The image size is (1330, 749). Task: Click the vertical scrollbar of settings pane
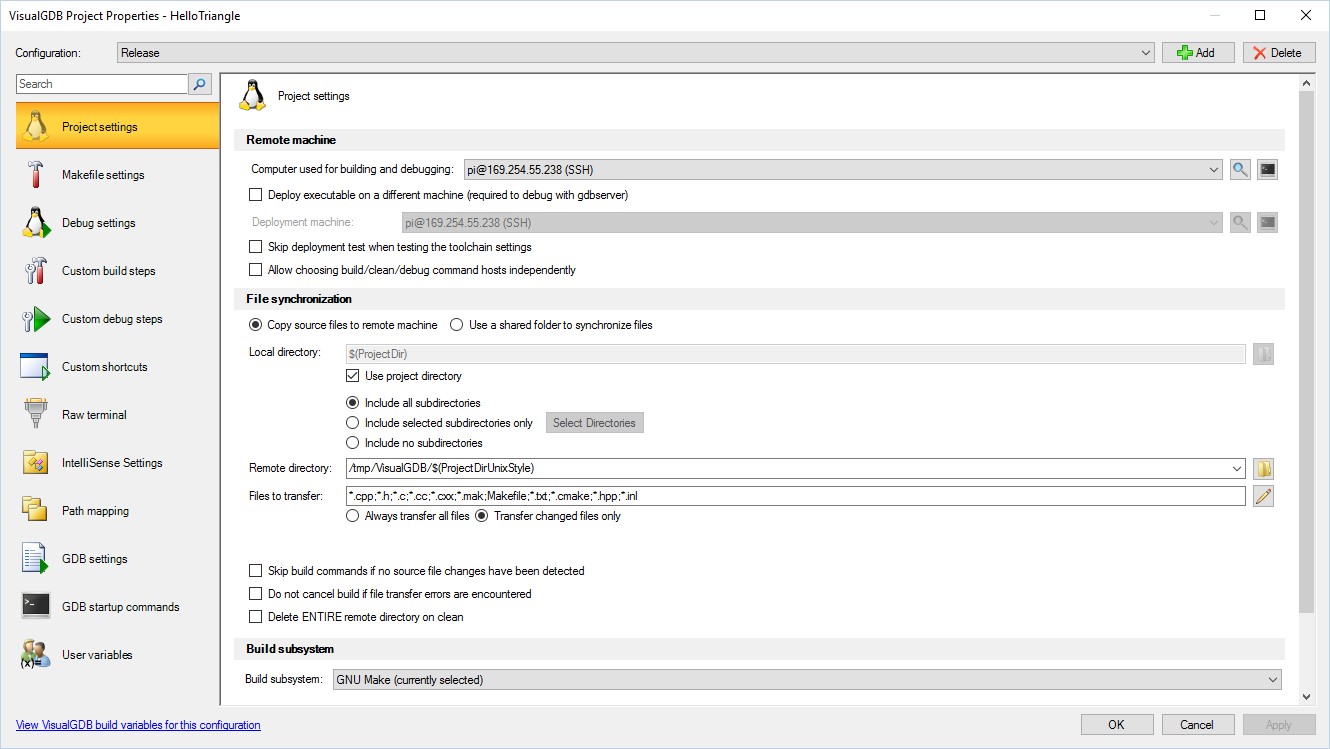tap(1306, 350)
